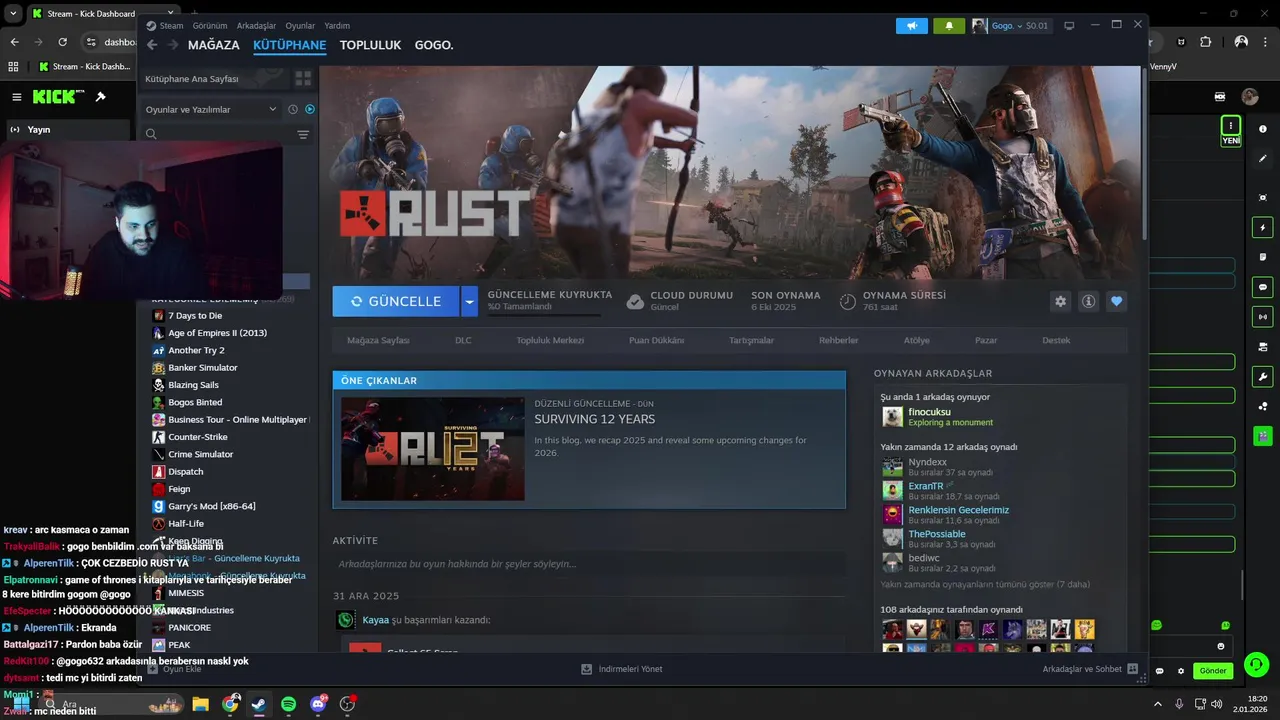Select Counter-Strike in game list

click(x=197, y=437)
